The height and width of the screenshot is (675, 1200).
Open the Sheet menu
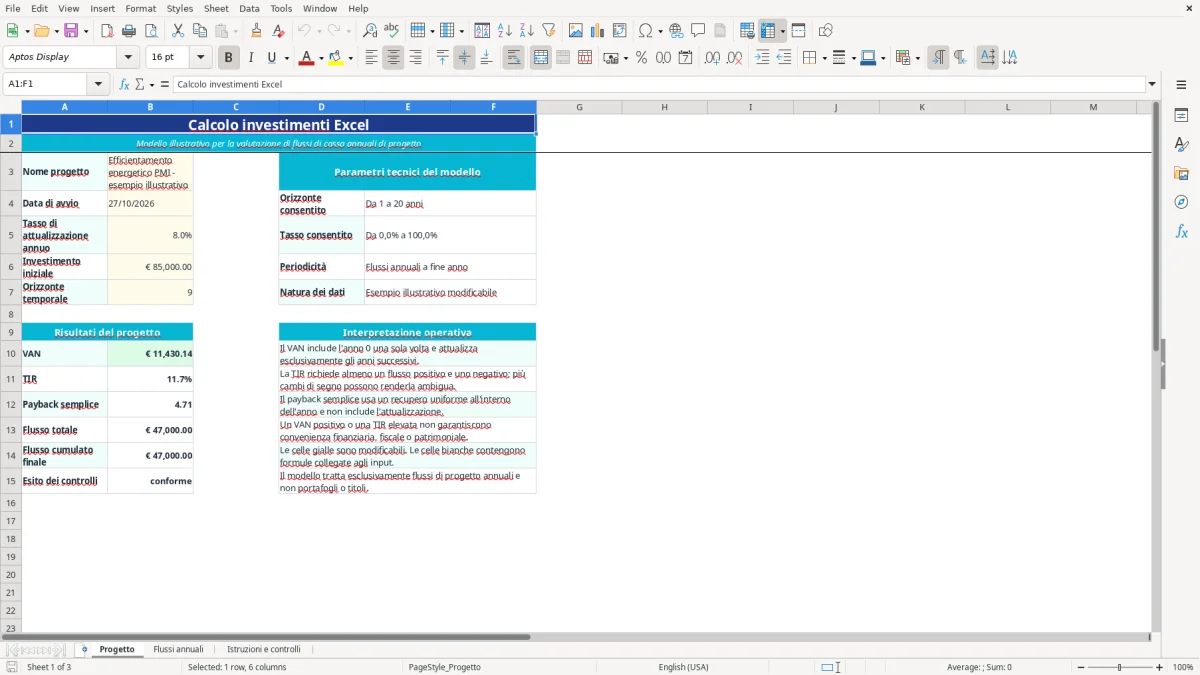tap(216, 8)
